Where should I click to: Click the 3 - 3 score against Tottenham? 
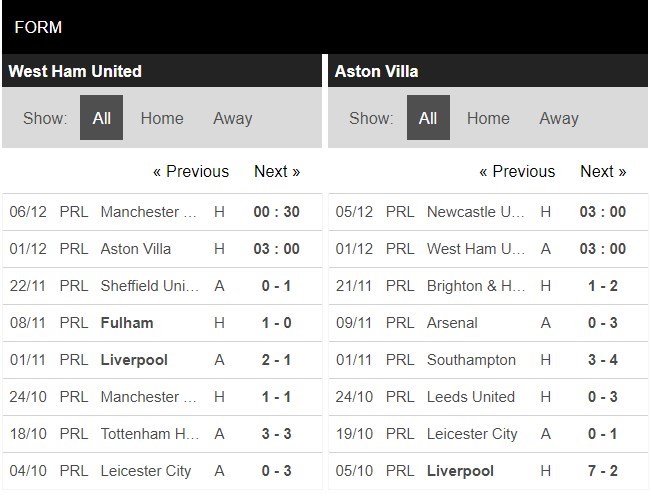pos(276,434)
